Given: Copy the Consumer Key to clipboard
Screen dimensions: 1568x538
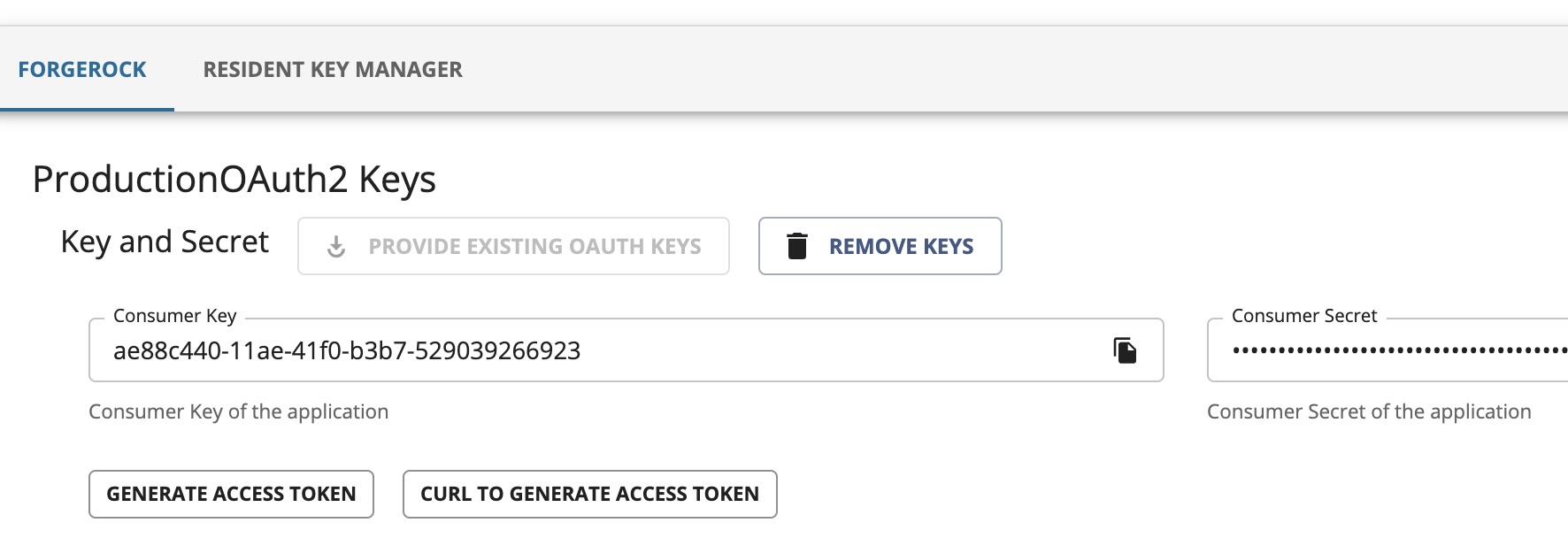Looking at the screenshot, I should coord(1125,350).
